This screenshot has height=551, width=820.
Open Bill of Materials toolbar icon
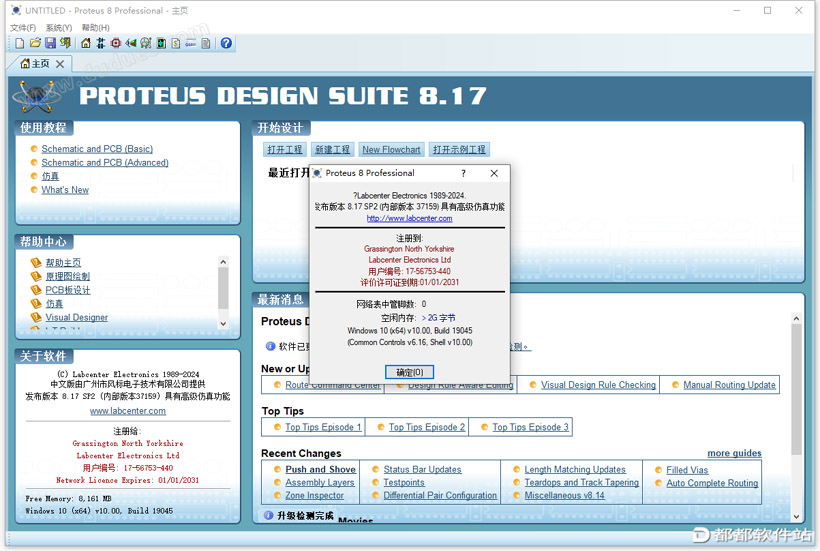pyautogui.click(x=176, y=43)
